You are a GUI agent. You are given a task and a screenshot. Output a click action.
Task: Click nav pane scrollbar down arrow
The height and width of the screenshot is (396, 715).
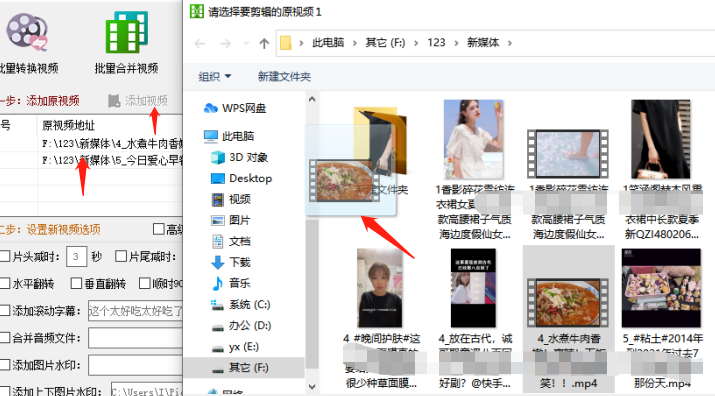[312, 386]
